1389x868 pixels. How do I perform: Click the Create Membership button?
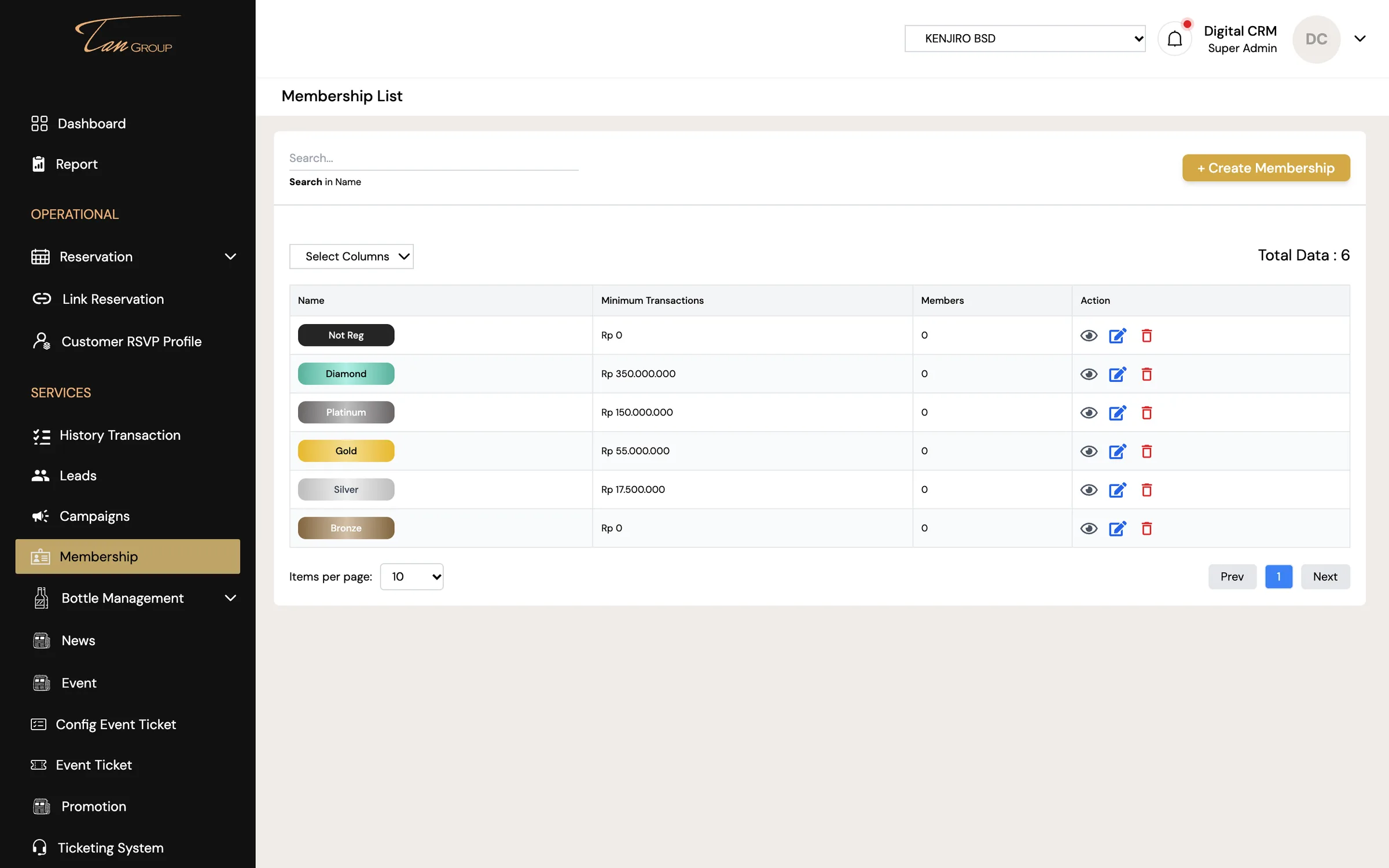coord(1266,168)
